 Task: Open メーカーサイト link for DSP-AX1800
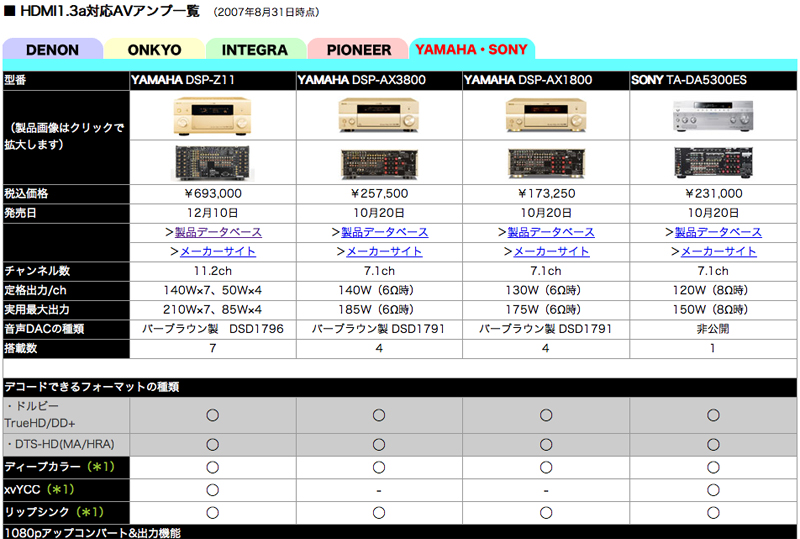[x=551, y=252]
